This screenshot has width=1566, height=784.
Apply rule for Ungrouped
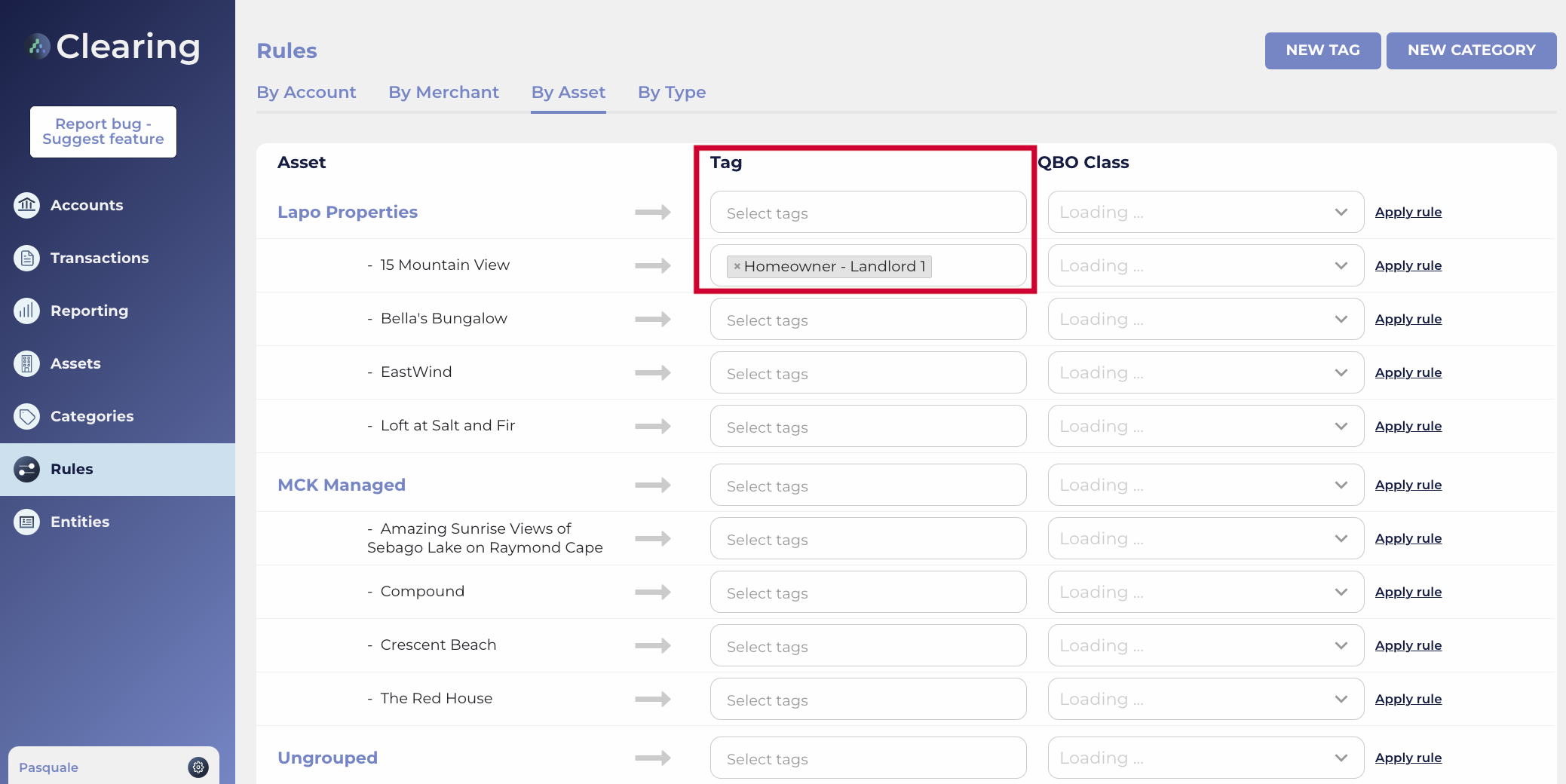[1408, 758]
